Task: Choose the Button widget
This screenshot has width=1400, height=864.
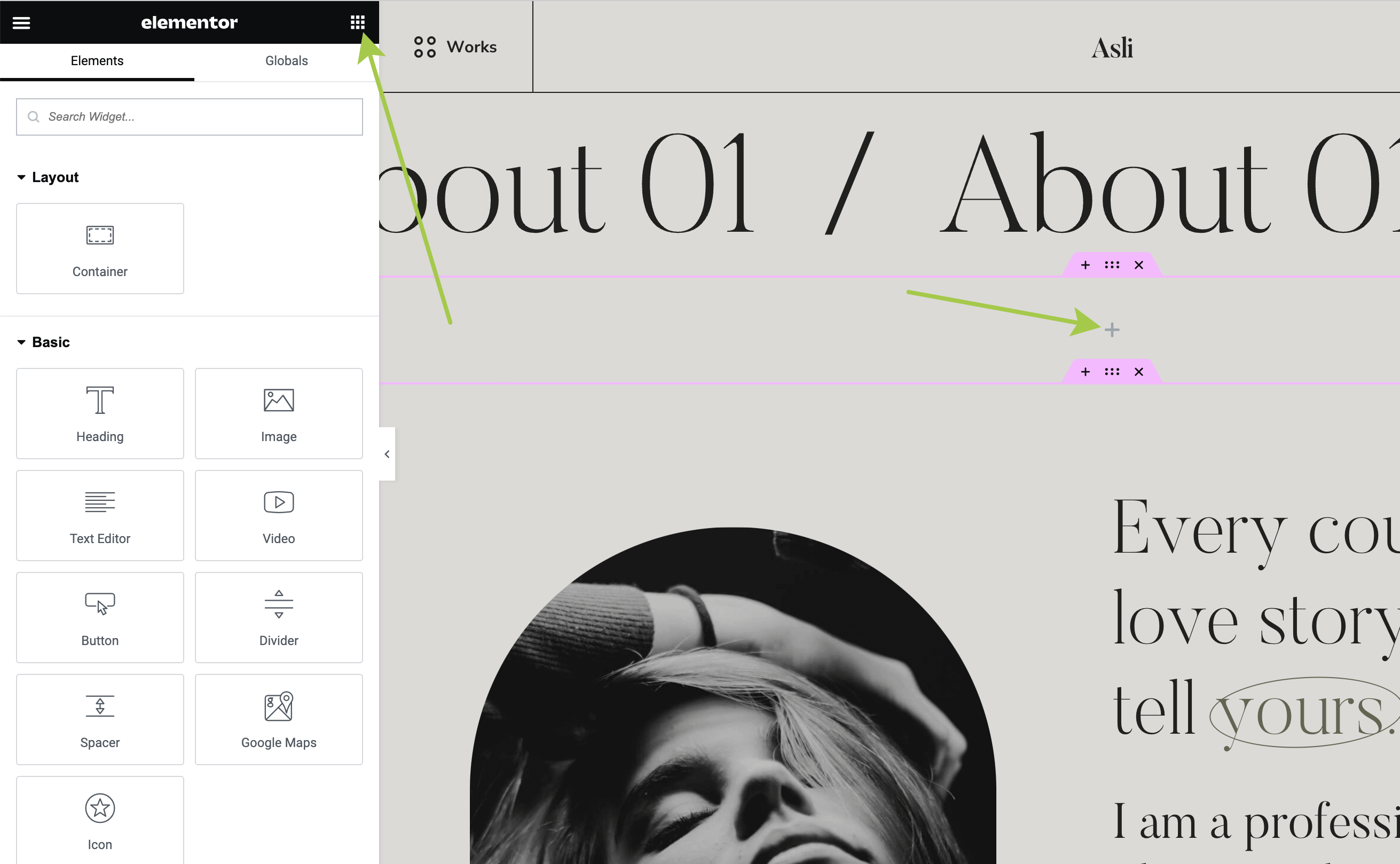Action: (100, 617)
